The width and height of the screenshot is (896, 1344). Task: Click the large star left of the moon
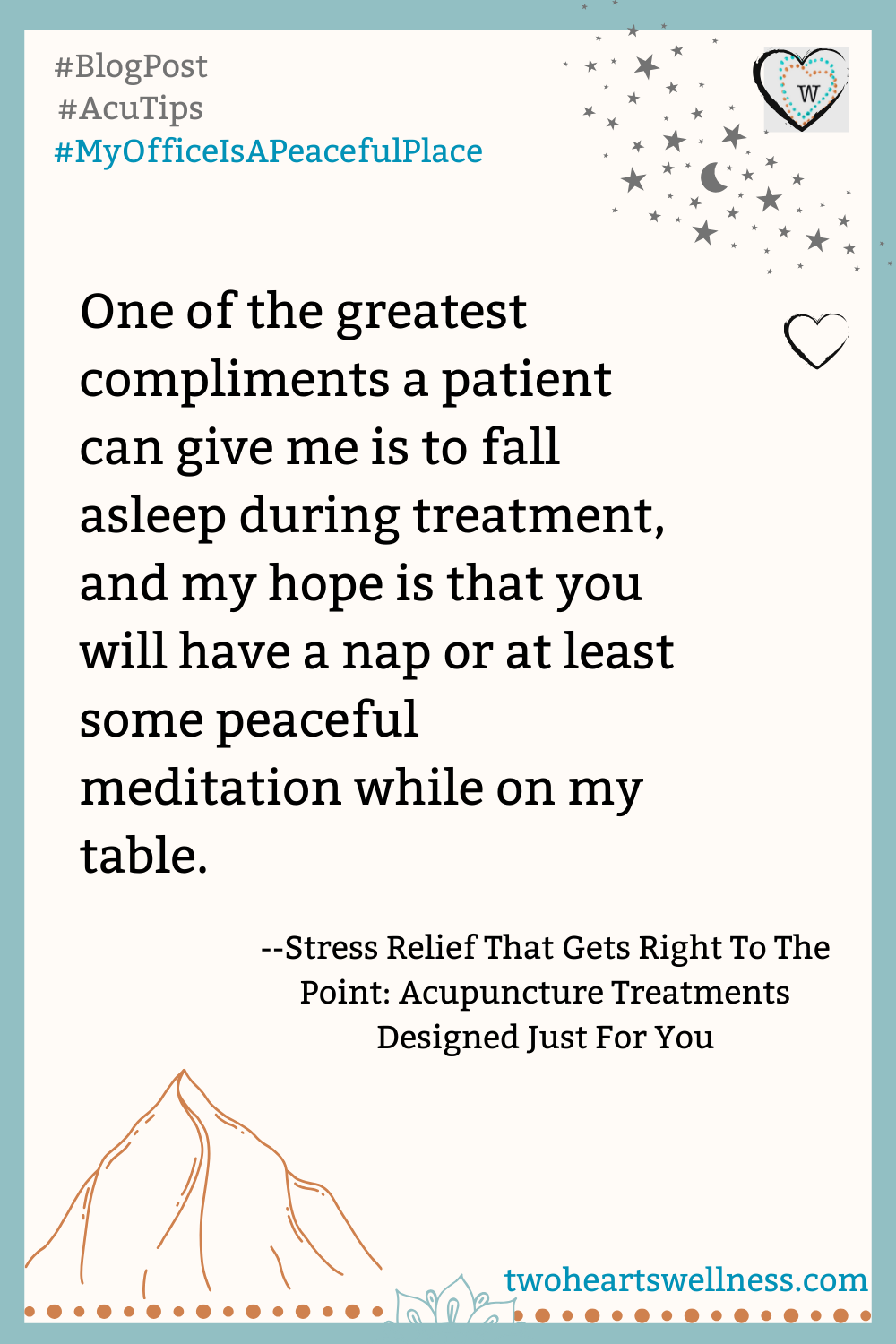pos(634,180)
